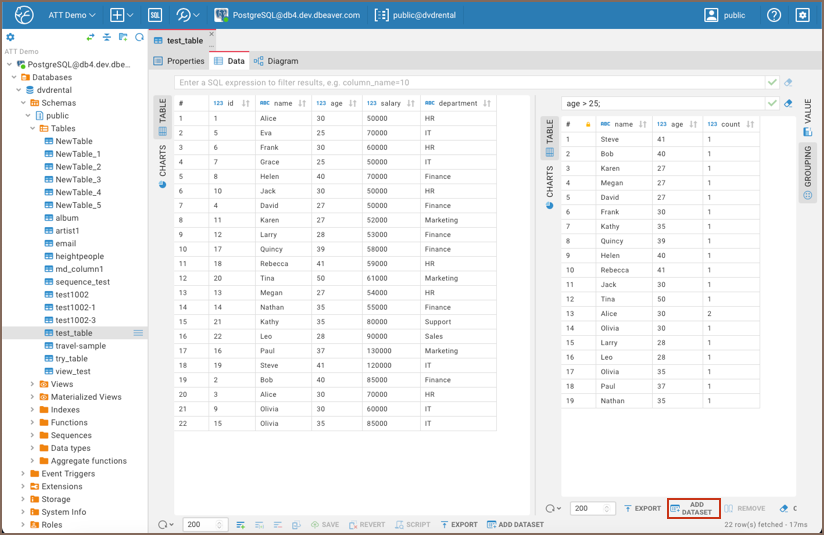Switch main grid to CHARTS presentation
Image resolution: width=824 pixels, height=535 pixels.
tap(162, 166)
